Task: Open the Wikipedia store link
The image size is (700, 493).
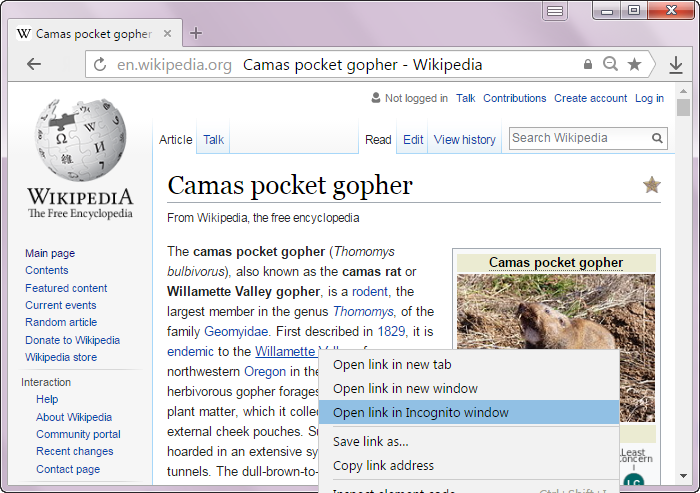Action: pyautogui.click(x=61, y=357)
